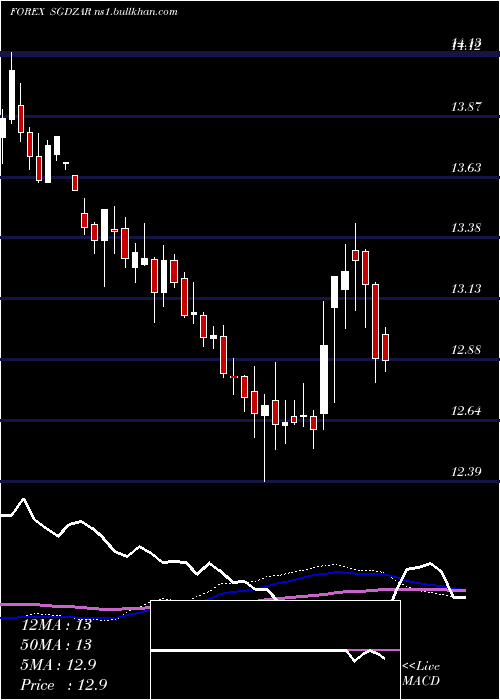Click the '12MA : 13' legend text

coord(56,625)
